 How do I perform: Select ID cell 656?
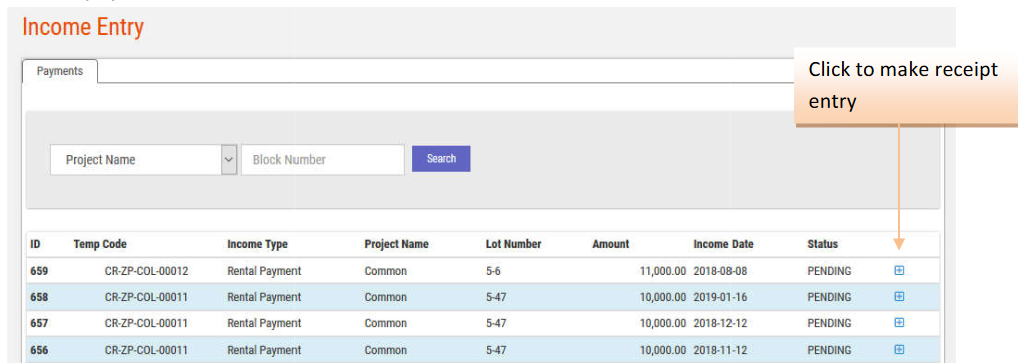click(x=39, y=350)
